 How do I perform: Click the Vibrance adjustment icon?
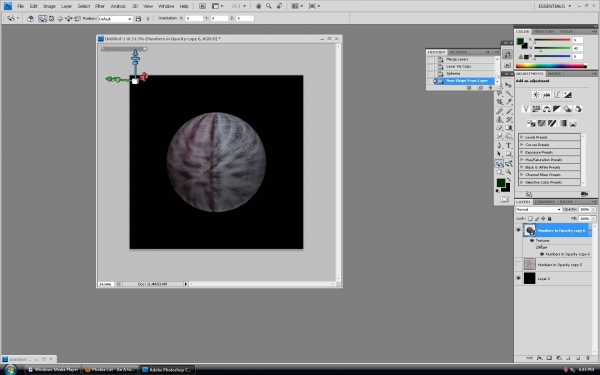526,109
